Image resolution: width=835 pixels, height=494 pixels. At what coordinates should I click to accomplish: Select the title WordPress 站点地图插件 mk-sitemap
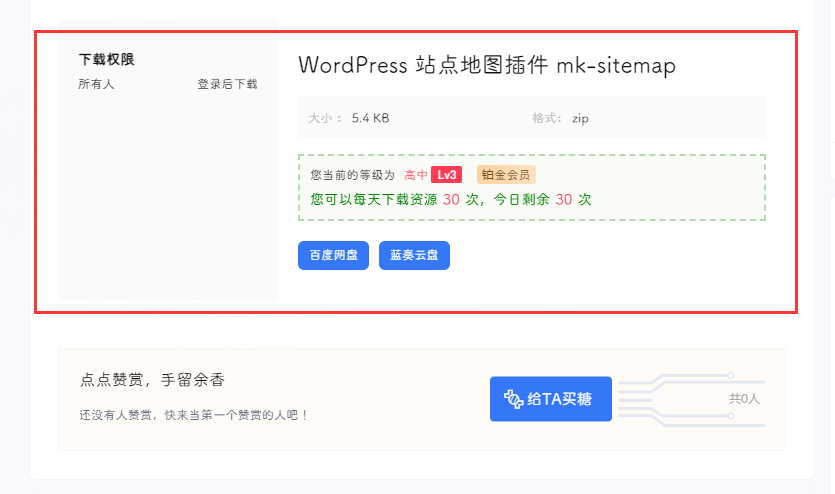pyautogui.click(x=487, y=65)
